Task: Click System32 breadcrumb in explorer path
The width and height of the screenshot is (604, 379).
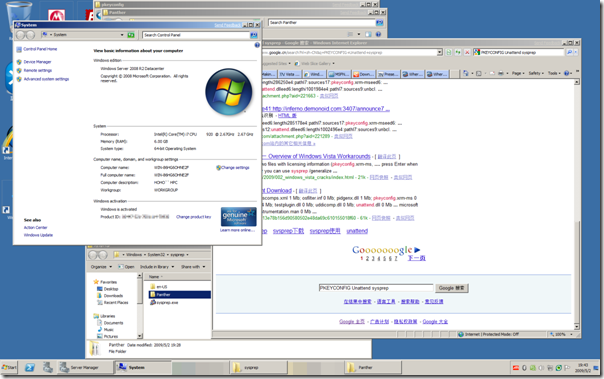Action: click(x=156, y=255)
